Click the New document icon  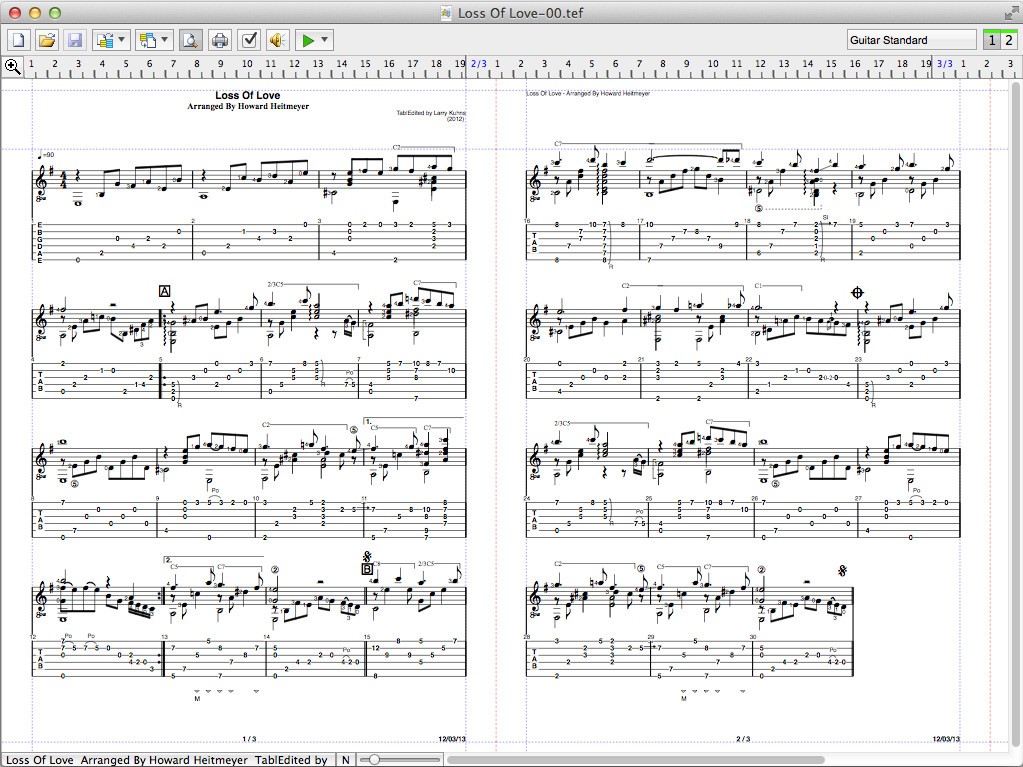tap(18, 40)
